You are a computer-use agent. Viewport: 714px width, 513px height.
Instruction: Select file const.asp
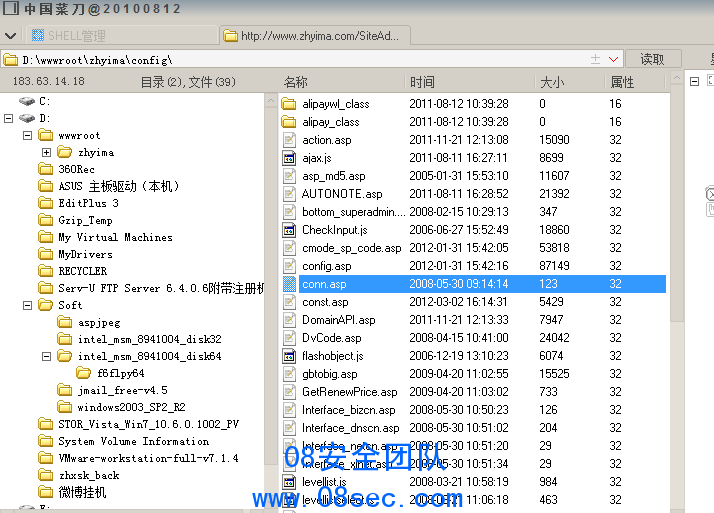pos(325,302)
